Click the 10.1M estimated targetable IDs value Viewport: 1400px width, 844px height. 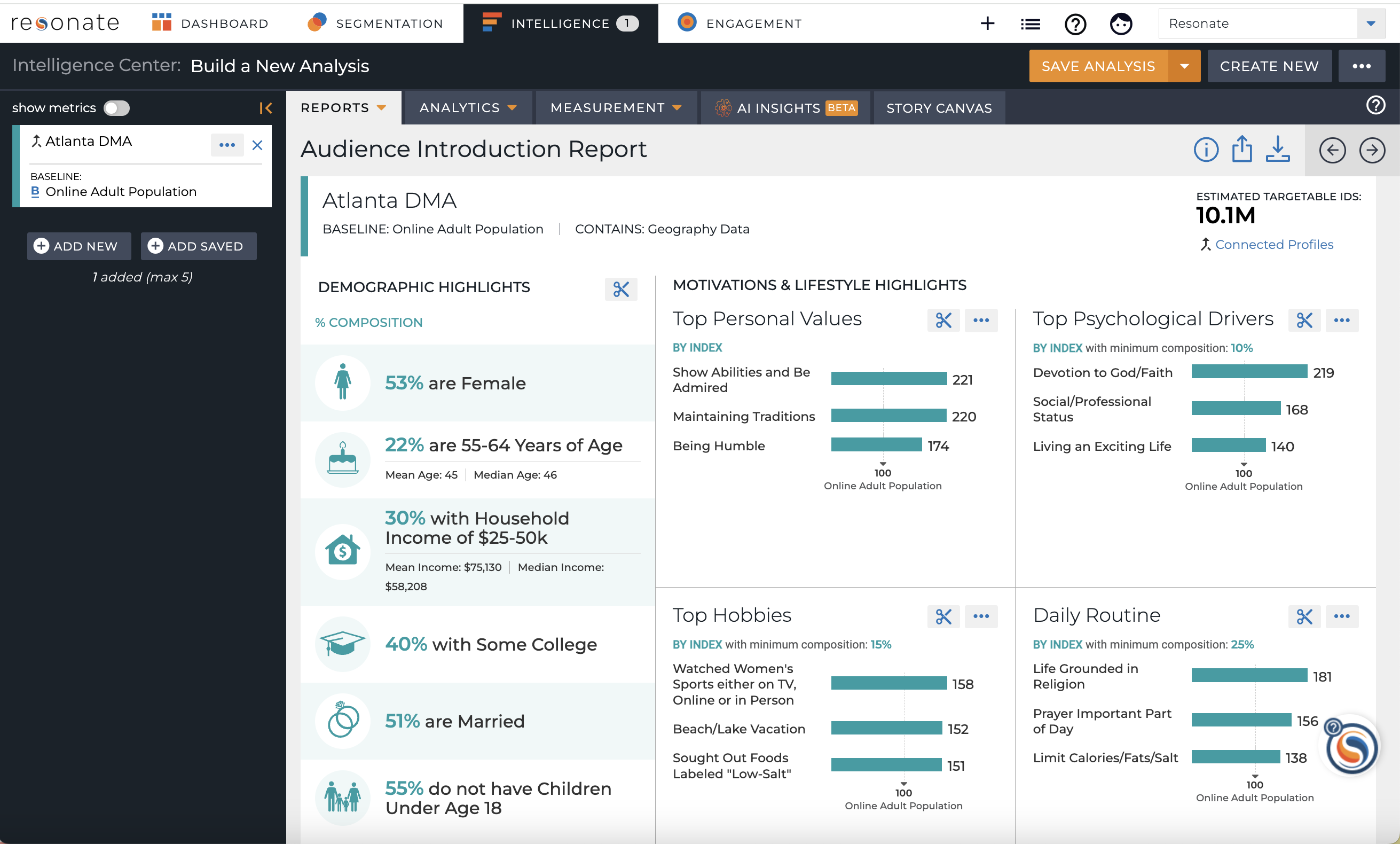pos(1225,215)
